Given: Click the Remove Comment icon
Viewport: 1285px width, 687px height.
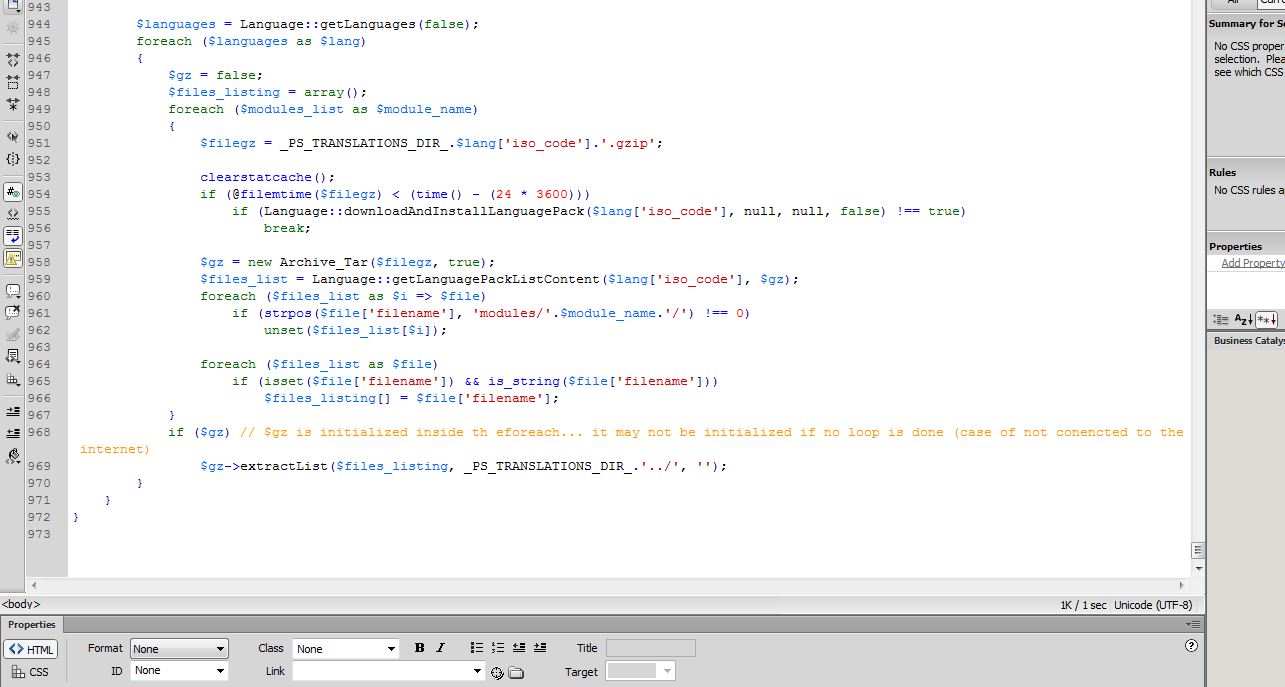Looking at the screenshot, I should (13, 313).
